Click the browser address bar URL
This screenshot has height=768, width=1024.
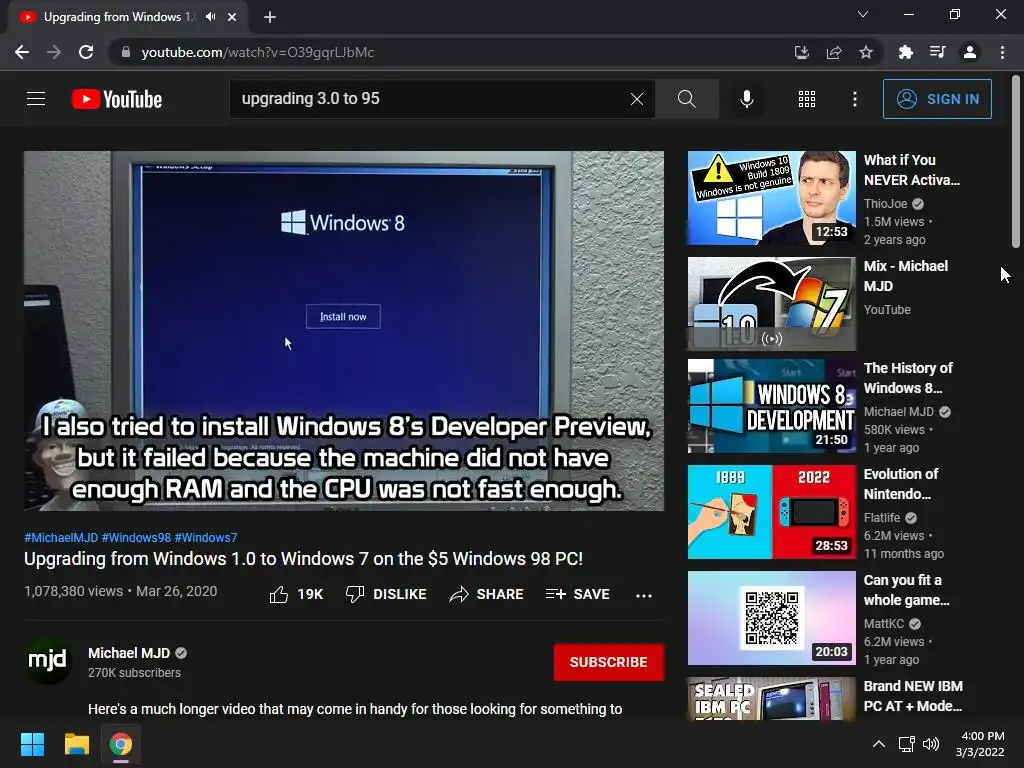[258, 52]
